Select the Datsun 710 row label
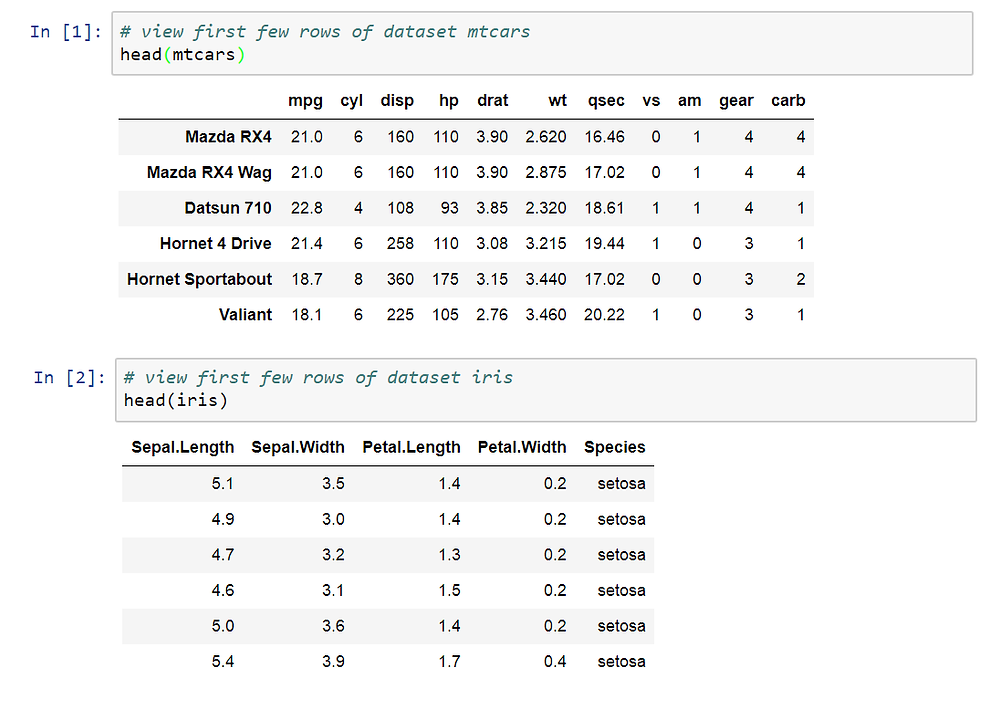The image size is (1000, 710). coord(228,208)
